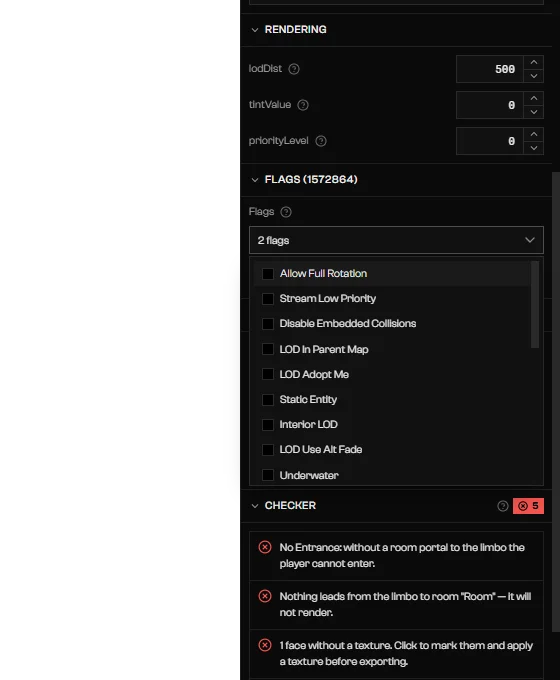Collapse the FLAGS (1572864) section
Image resolution: width=560 pixels, height=680 pixels.
pos(255,180)
